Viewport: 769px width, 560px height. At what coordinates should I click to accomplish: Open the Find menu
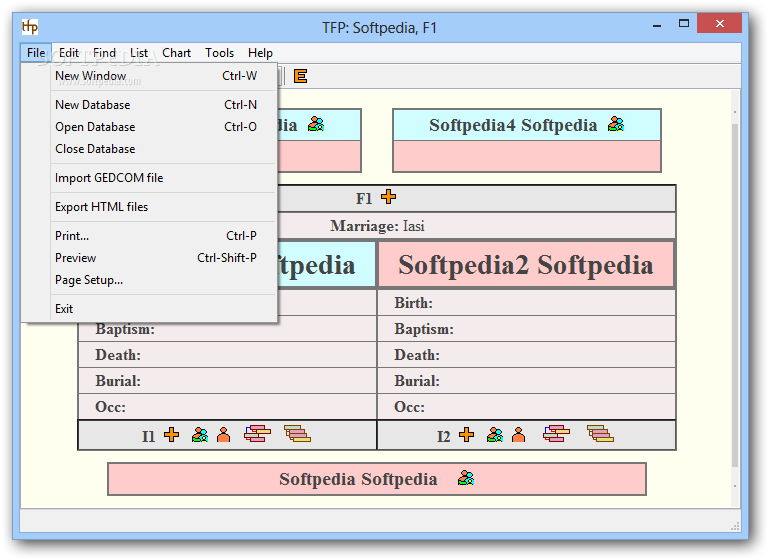click(x=104, y=52)
